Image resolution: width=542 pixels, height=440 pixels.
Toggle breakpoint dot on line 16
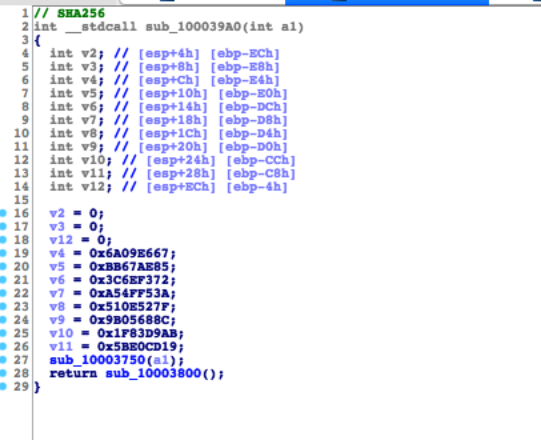(x=3, y=213)
